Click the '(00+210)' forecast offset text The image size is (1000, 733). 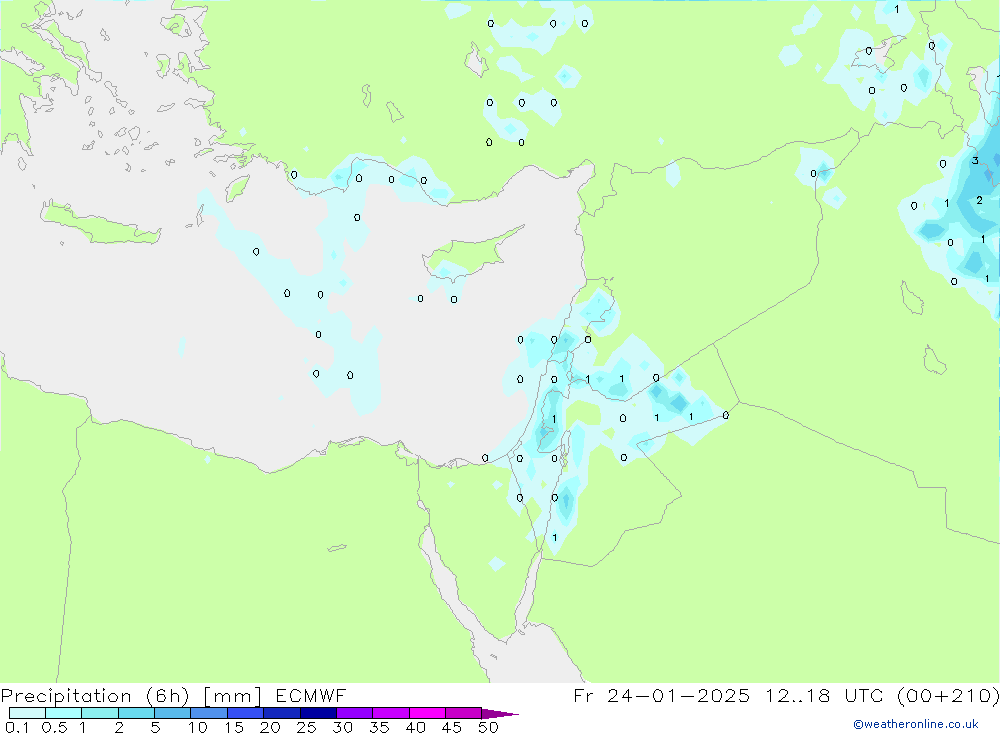click(x=948, y=695)
